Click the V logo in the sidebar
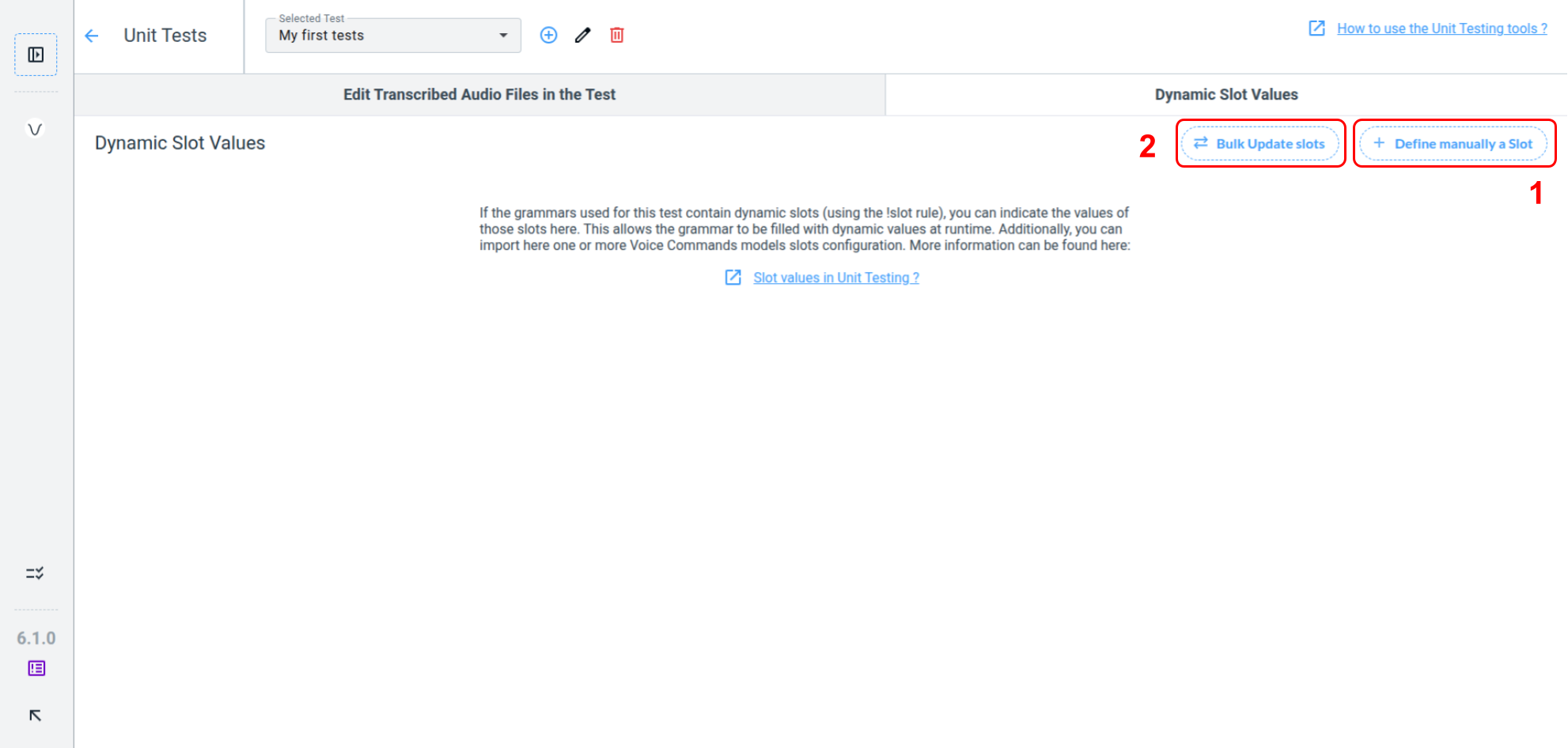The width and height of the screenshot is (1568, 748). pos(35,129)
